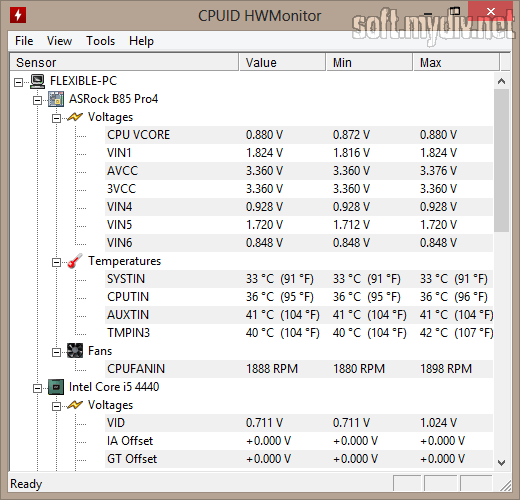This screenshot has height=500, width=520.
Task: Click the ASRock B85 Pro4 motherboard icon
Action: point(56,99)
